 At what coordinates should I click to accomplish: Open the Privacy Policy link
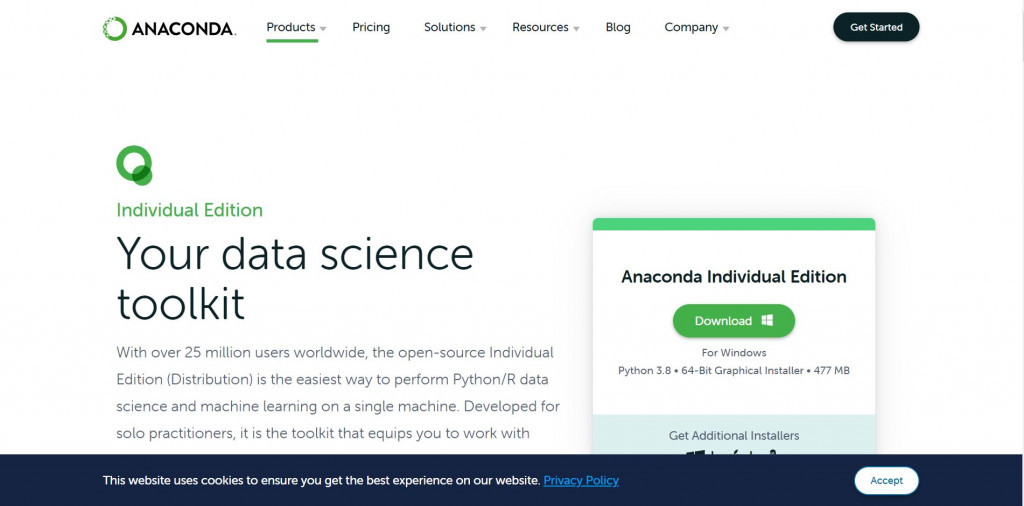581,480
